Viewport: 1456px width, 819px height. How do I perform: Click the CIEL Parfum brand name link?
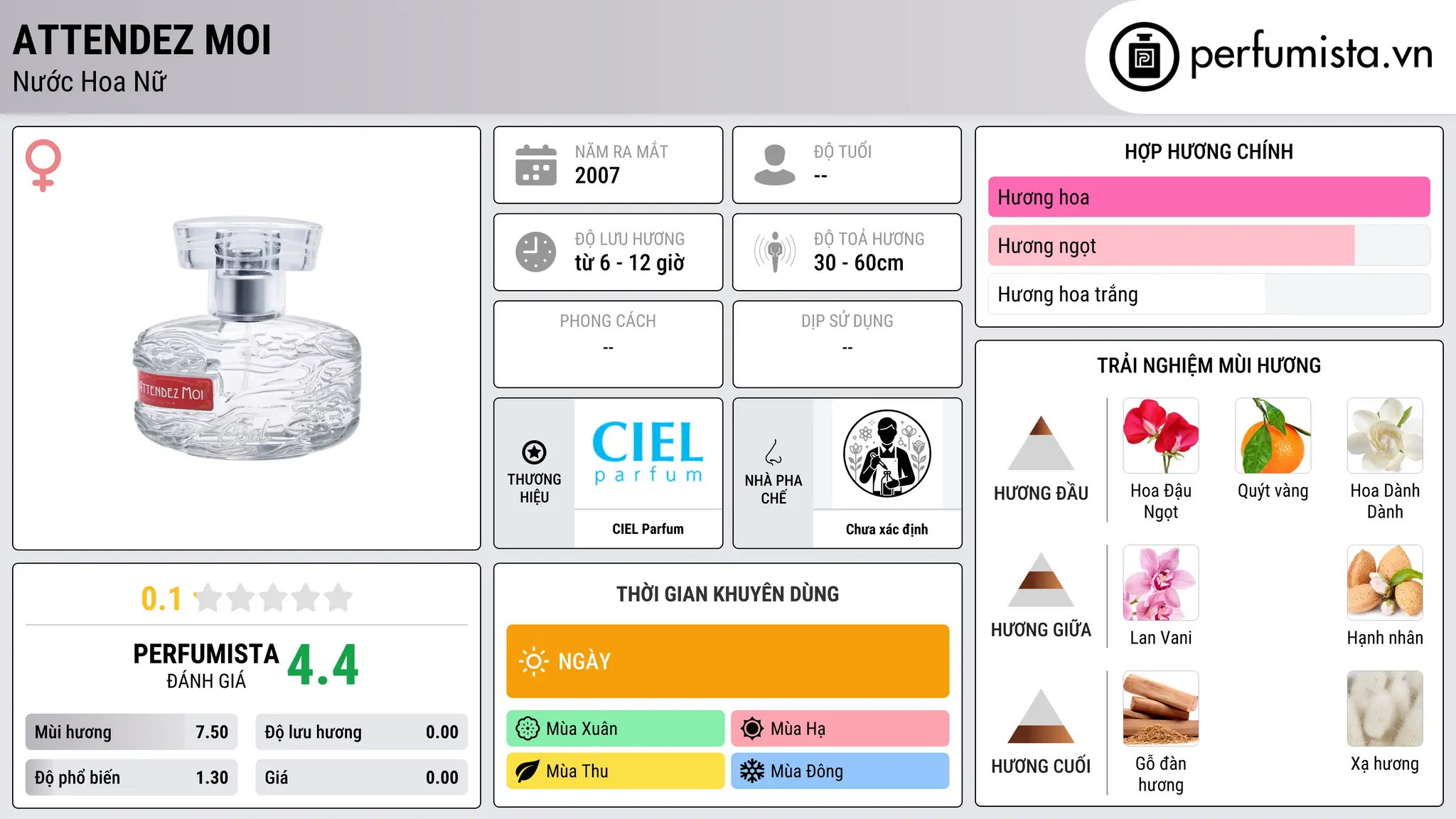648,529
